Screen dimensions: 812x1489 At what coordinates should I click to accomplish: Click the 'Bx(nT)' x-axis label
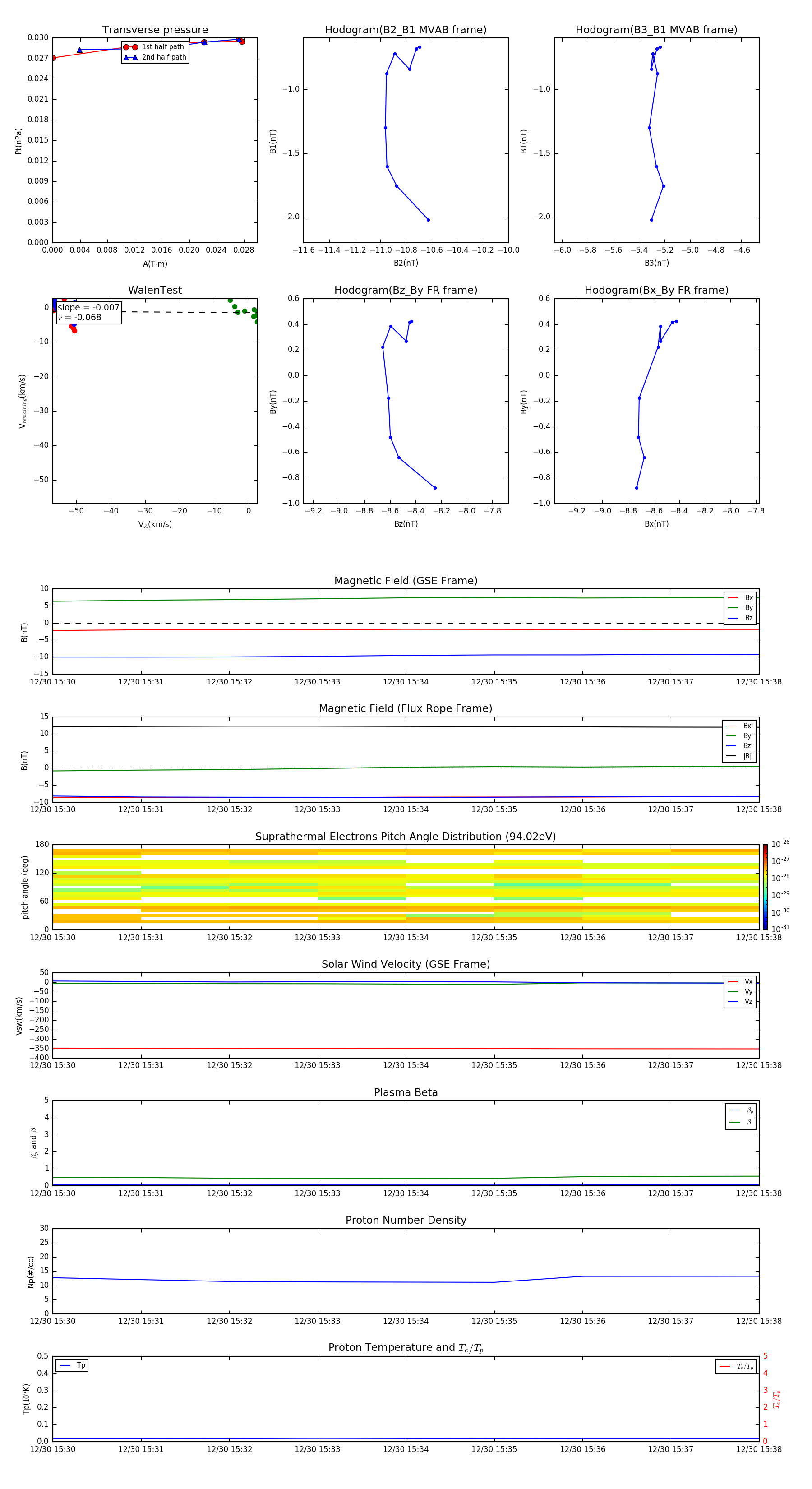[x=656, y=524]
